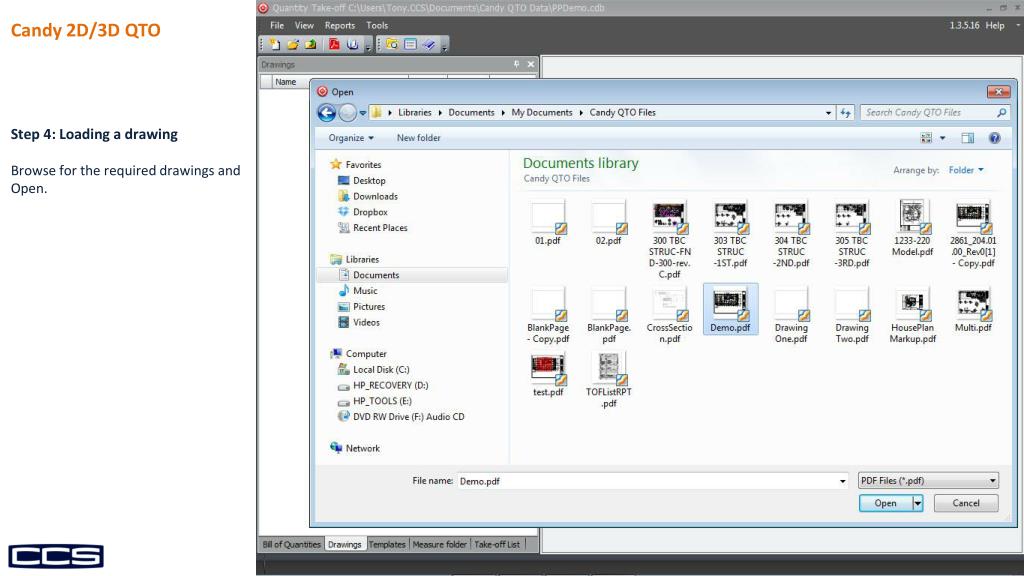Expand the File name history dropdown

tap(842, 481)
